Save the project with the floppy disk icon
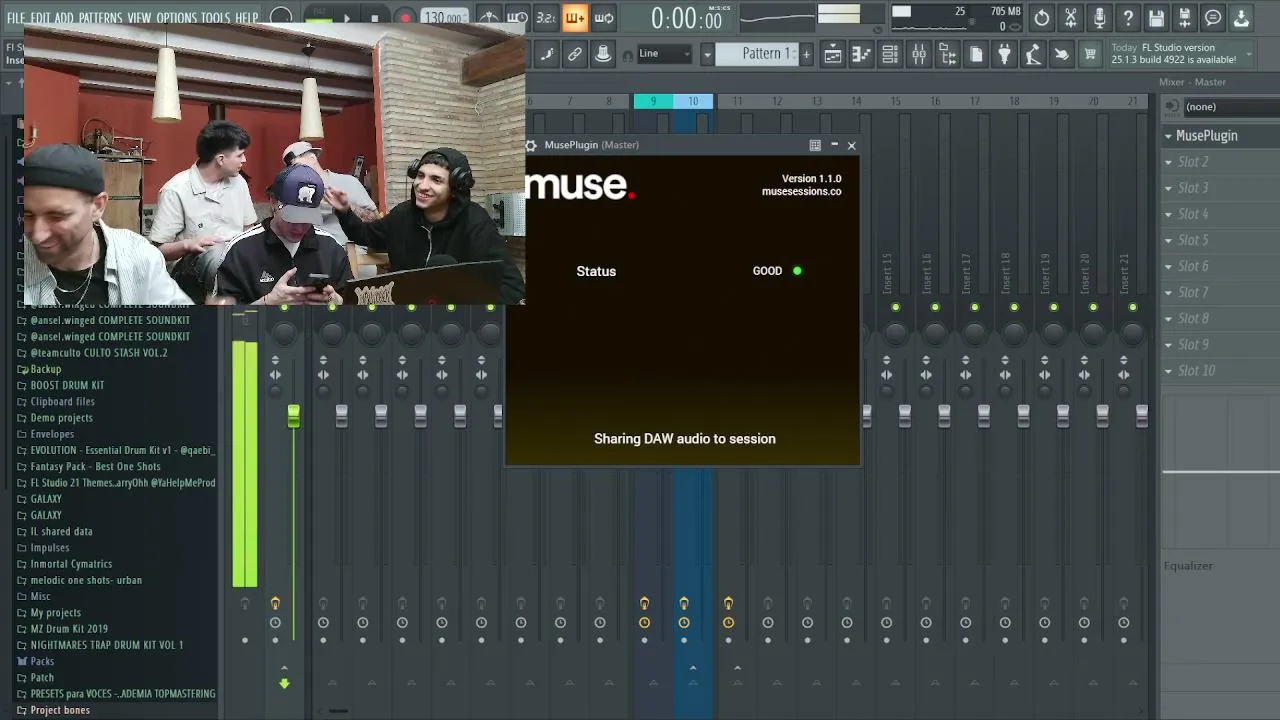 point(1156,18)
